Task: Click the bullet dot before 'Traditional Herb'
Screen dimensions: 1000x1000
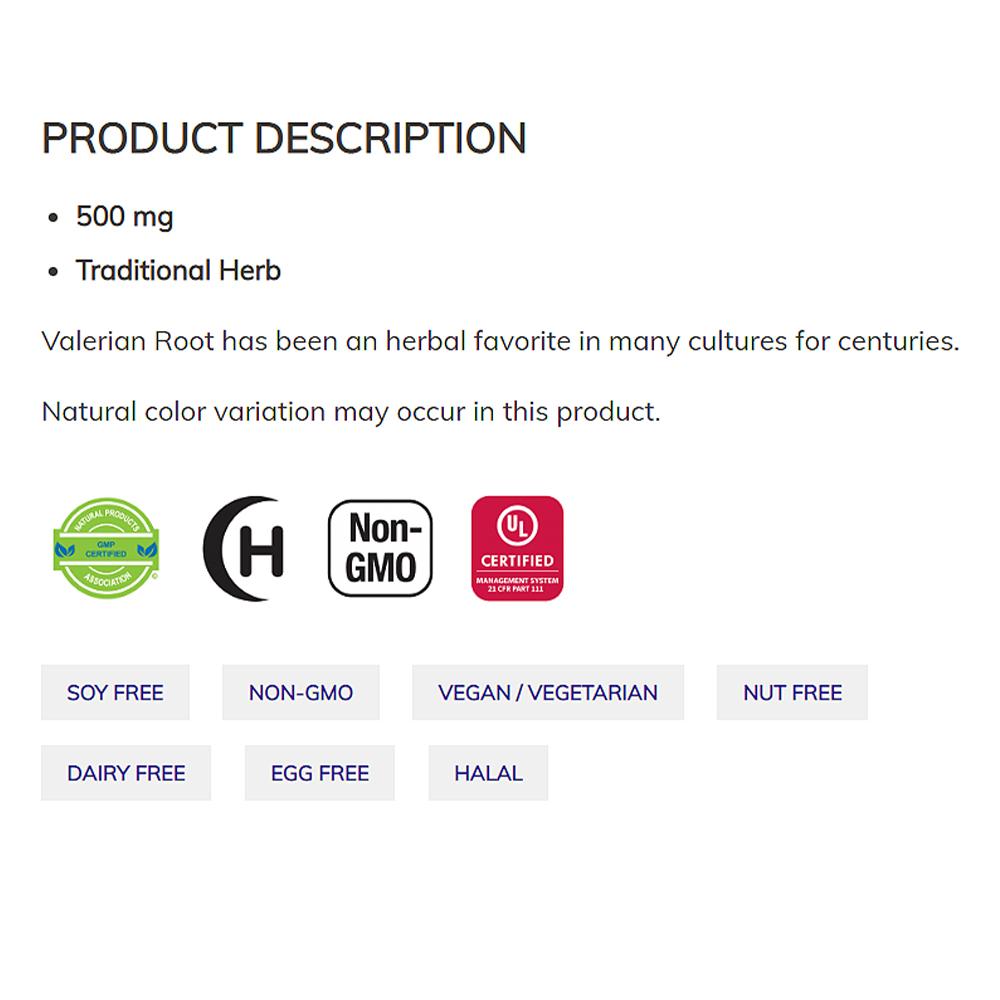Action: (54, 271)
